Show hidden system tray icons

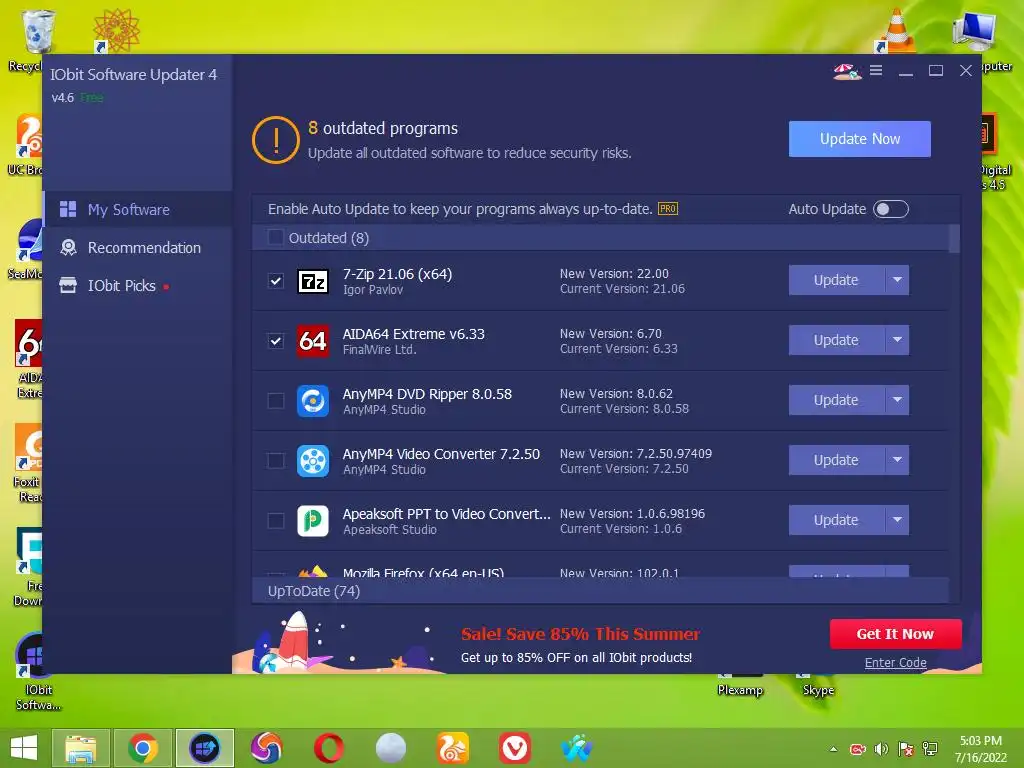coord(833,749)
